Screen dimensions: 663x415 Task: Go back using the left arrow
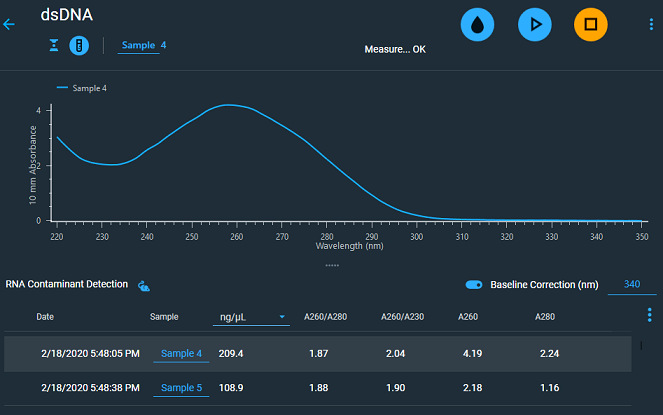10,24
